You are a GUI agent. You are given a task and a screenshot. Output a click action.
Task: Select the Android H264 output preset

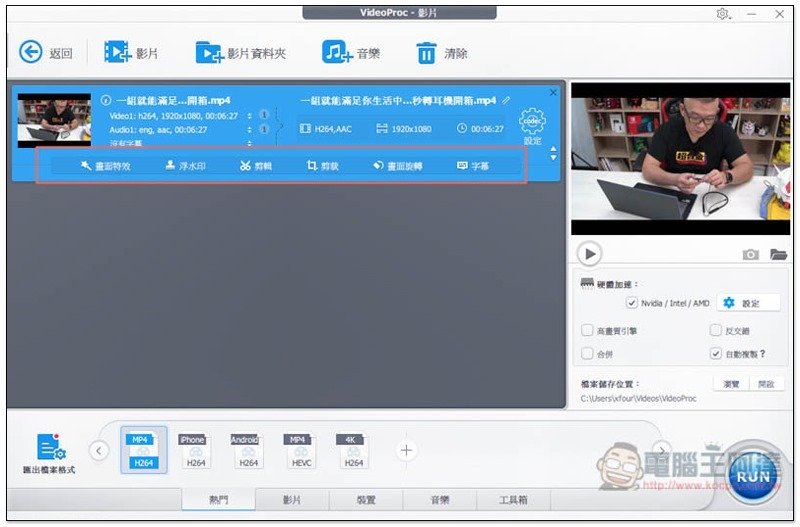tap(245, 451)
